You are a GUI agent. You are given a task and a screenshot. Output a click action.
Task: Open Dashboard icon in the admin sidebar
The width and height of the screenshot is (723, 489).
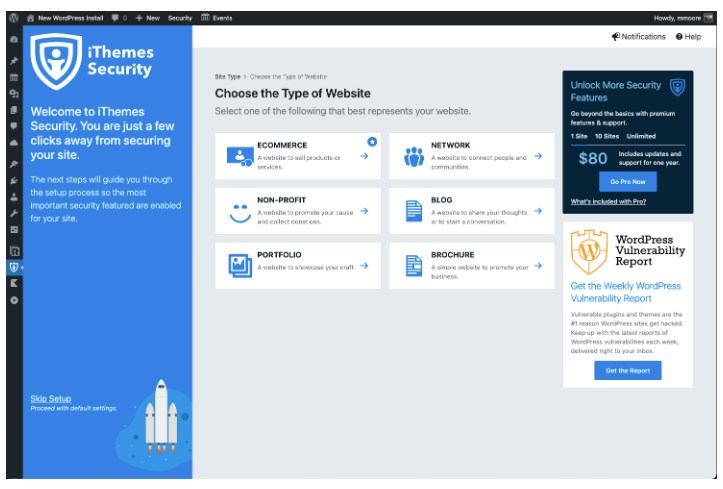coord(13,39)
